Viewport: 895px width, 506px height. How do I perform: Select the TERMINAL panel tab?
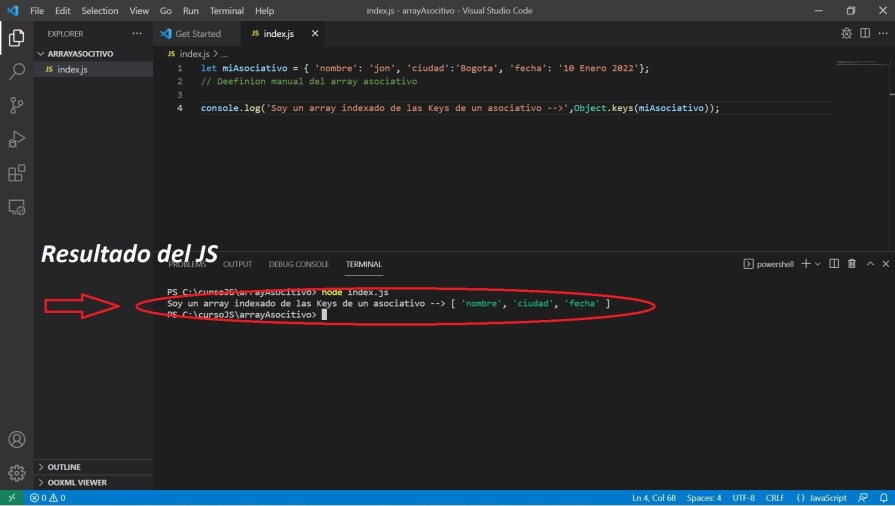click(x=364, y=264)
